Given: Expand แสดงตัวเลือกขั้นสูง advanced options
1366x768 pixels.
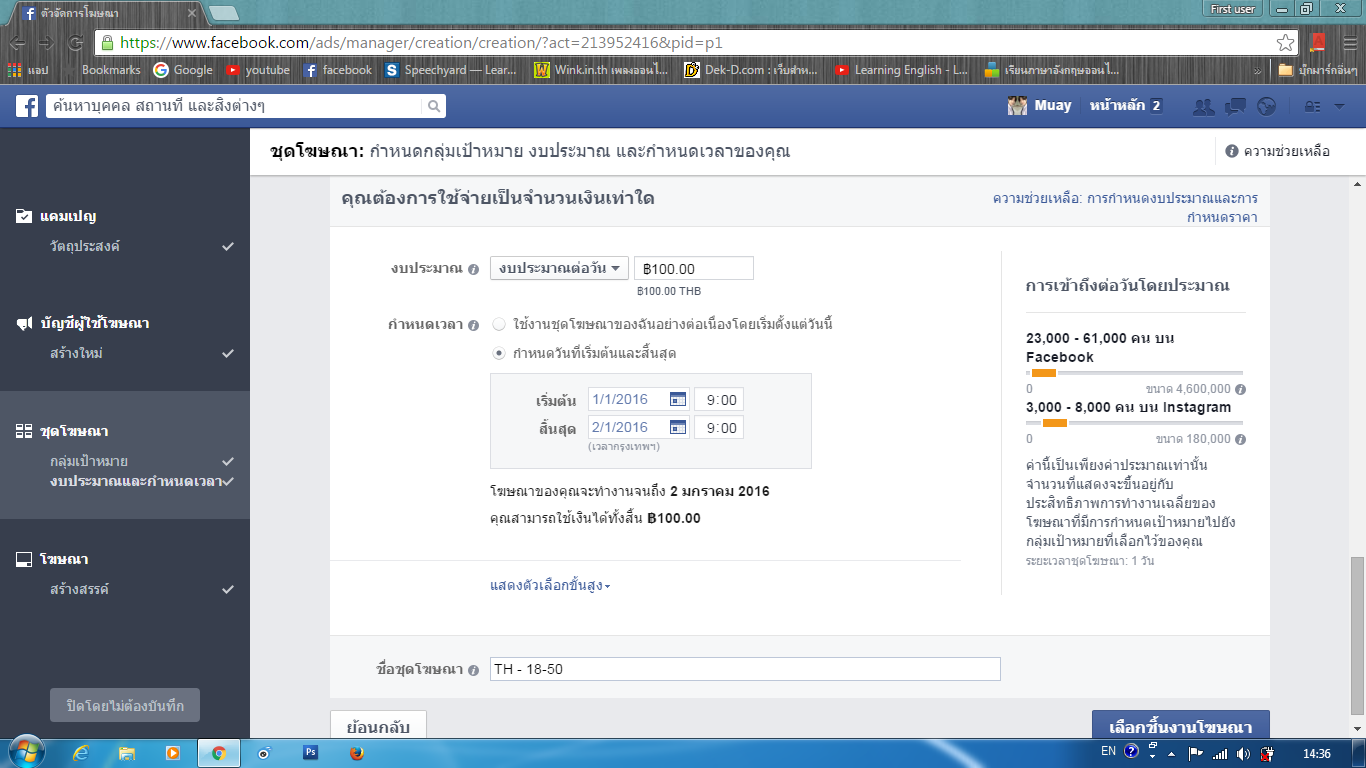Looking at the screenshot, I should pos(550,585).
